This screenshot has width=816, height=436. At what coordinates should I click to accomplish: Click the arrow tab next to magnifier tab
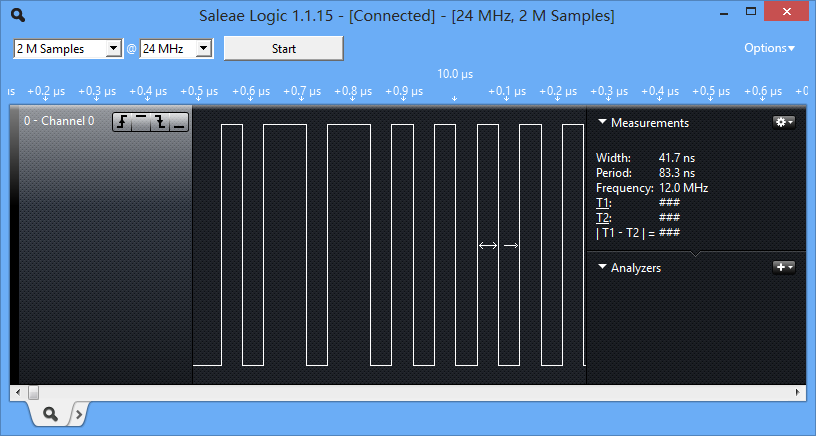tap(79, 414)
